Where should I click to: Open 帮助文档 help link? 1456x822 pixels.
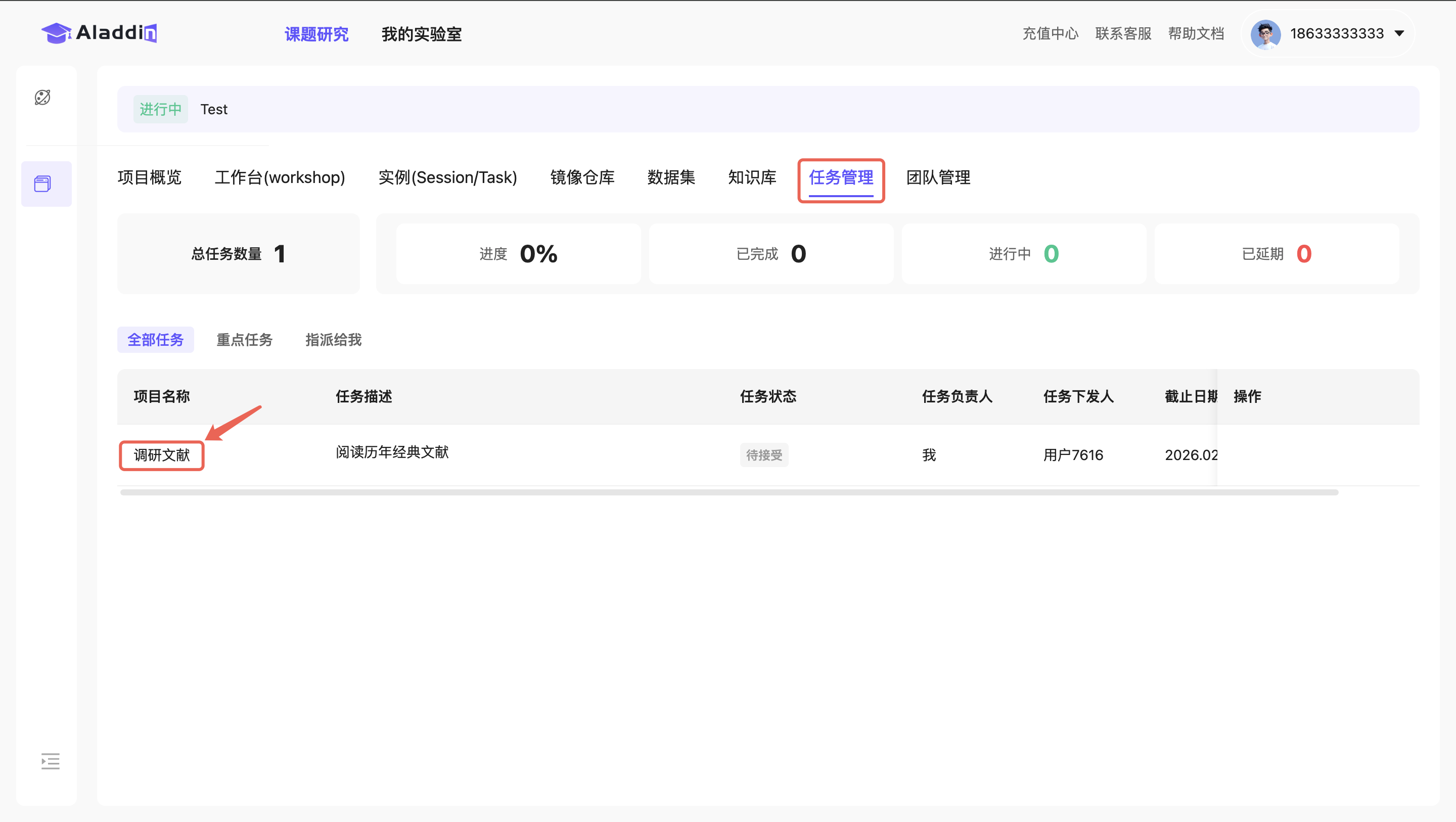tap(1196, 34)
